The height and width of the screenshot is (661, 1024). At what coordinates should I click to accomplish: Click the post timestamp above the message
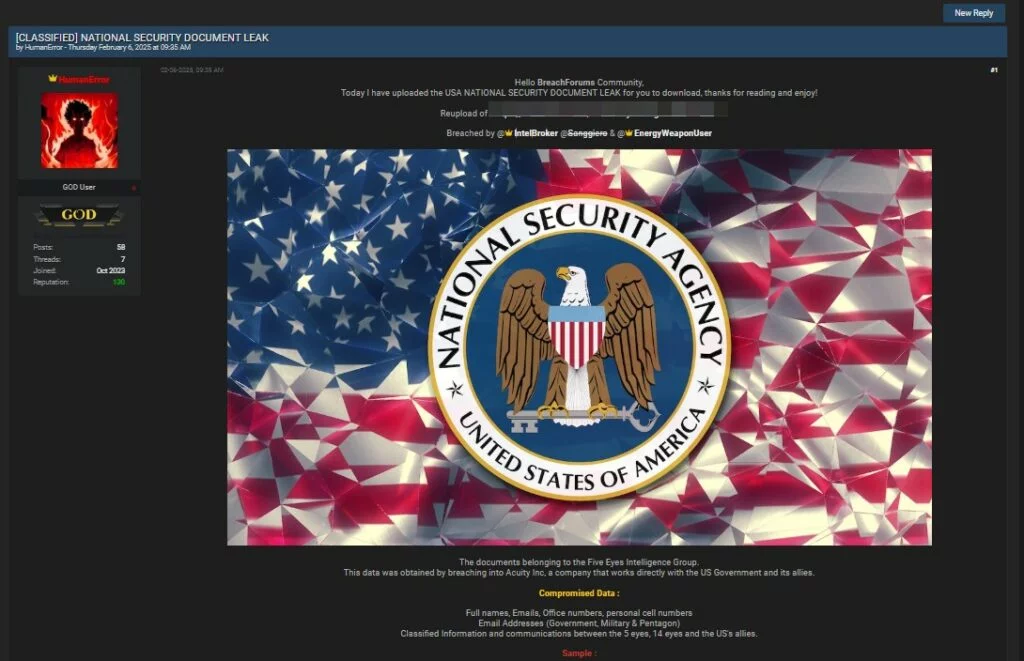(192, 70)
